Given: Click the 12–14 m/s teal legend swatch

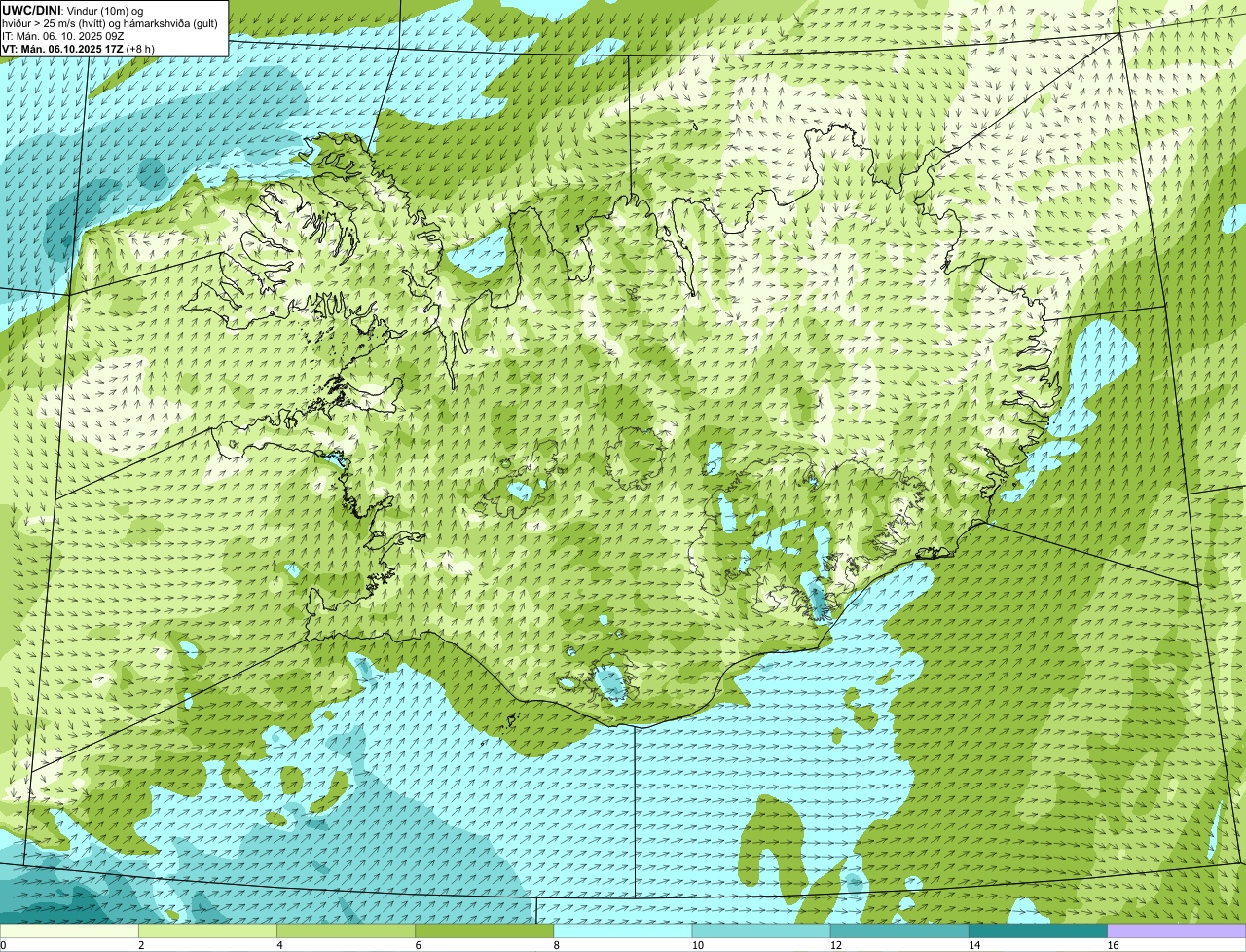Looking at the screenshot, I should (x=899, y=932).
